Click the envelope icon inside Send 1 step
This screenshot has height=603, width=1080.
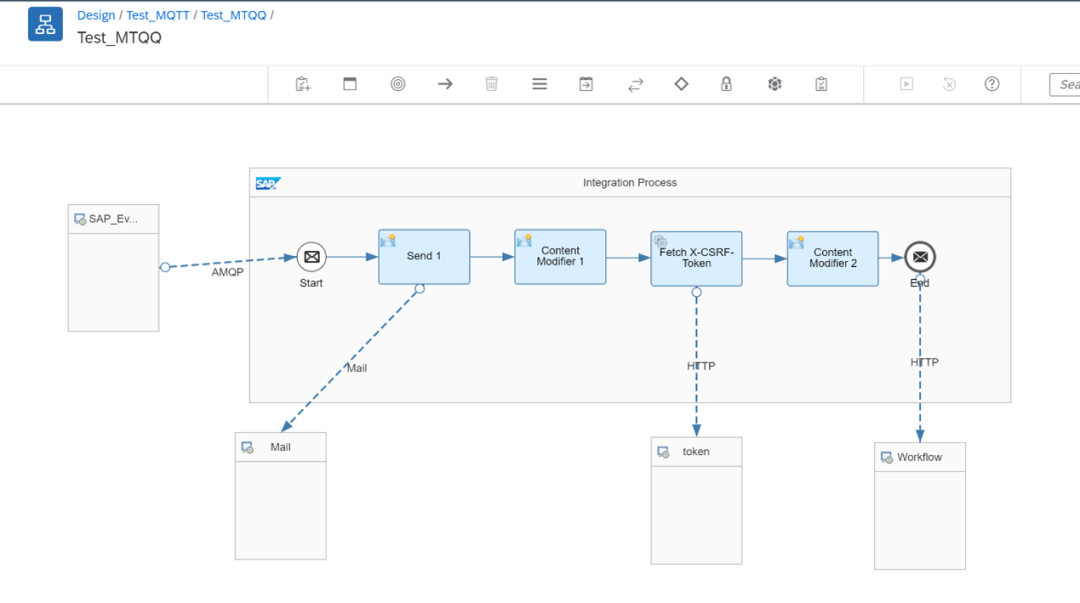(388, 240)
